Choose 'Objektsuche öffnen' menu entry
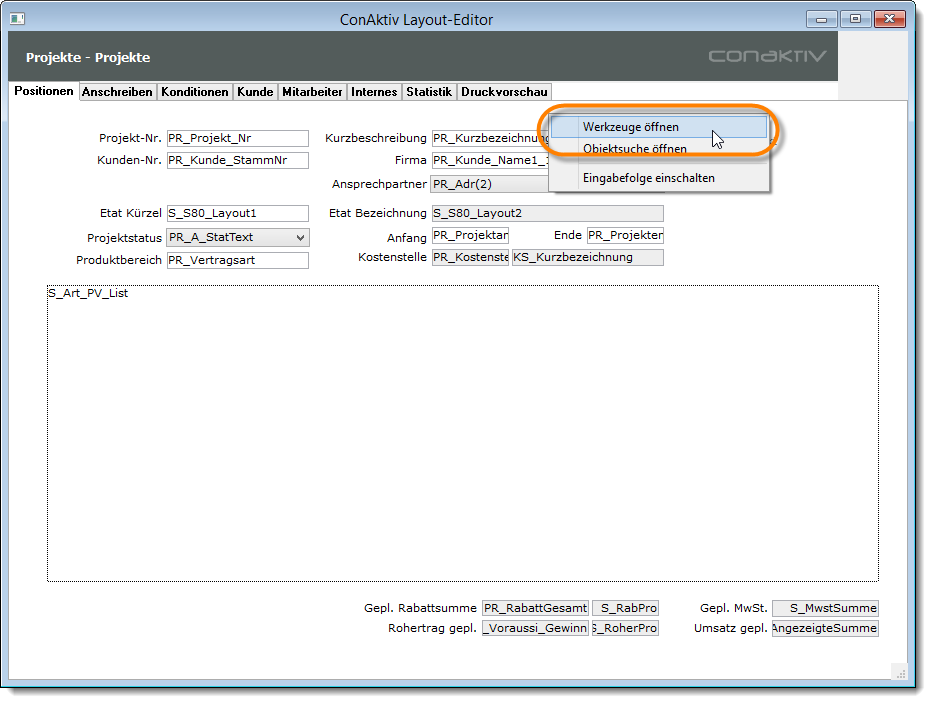 click(634, 149)
